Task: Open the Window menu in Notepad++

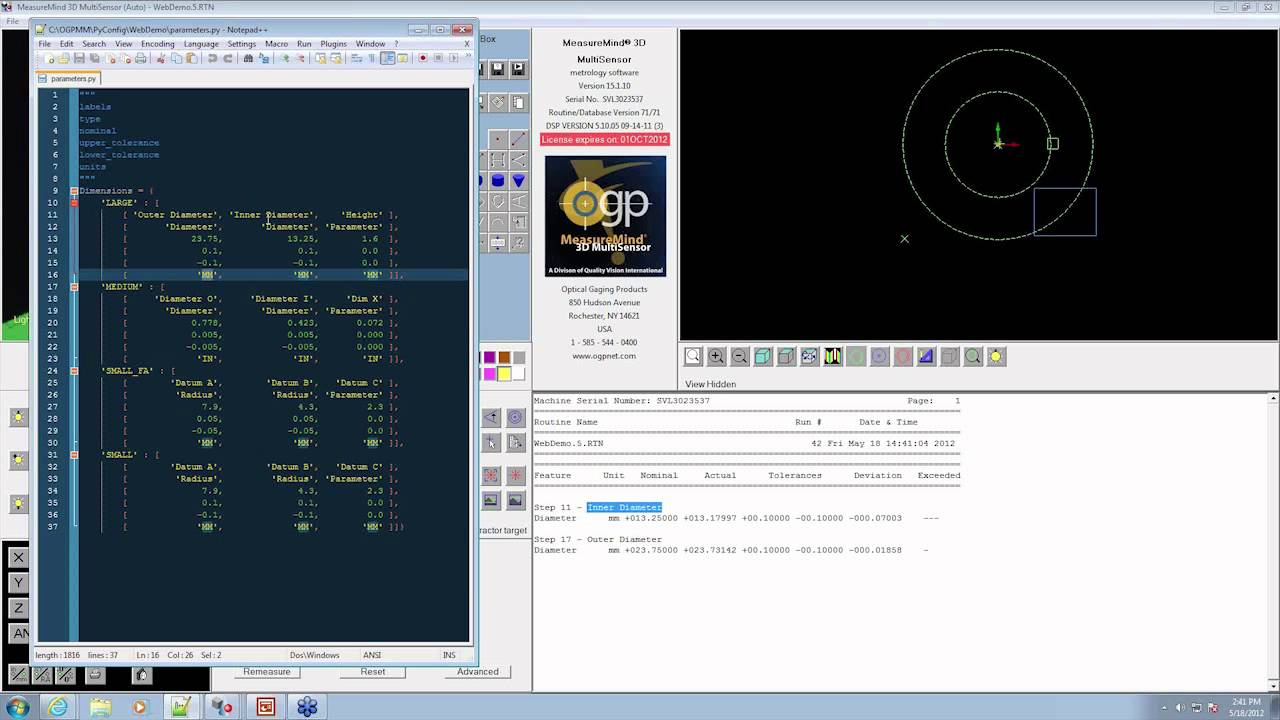Action: [x=370, y=44]
